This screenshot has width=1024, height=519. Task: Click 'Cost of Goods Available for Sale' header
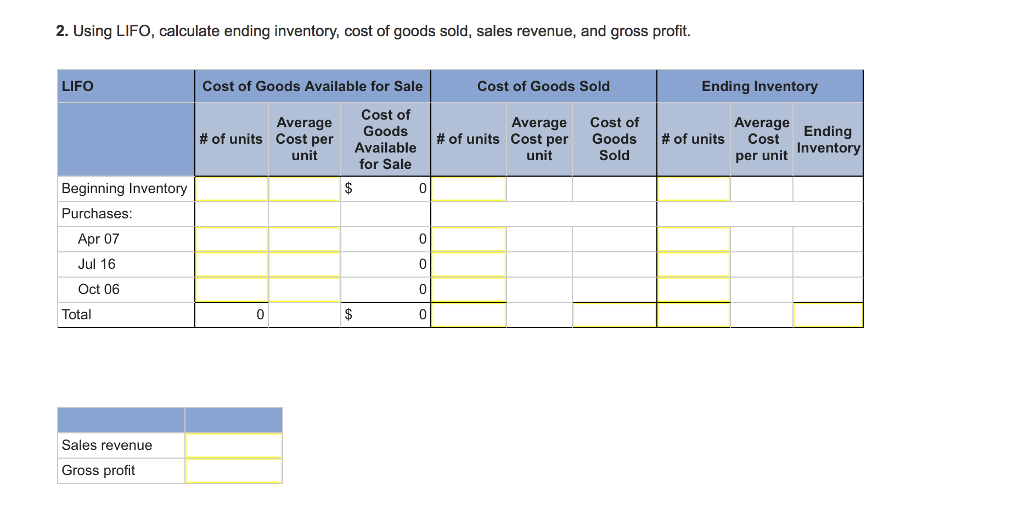tap(312, 86)
